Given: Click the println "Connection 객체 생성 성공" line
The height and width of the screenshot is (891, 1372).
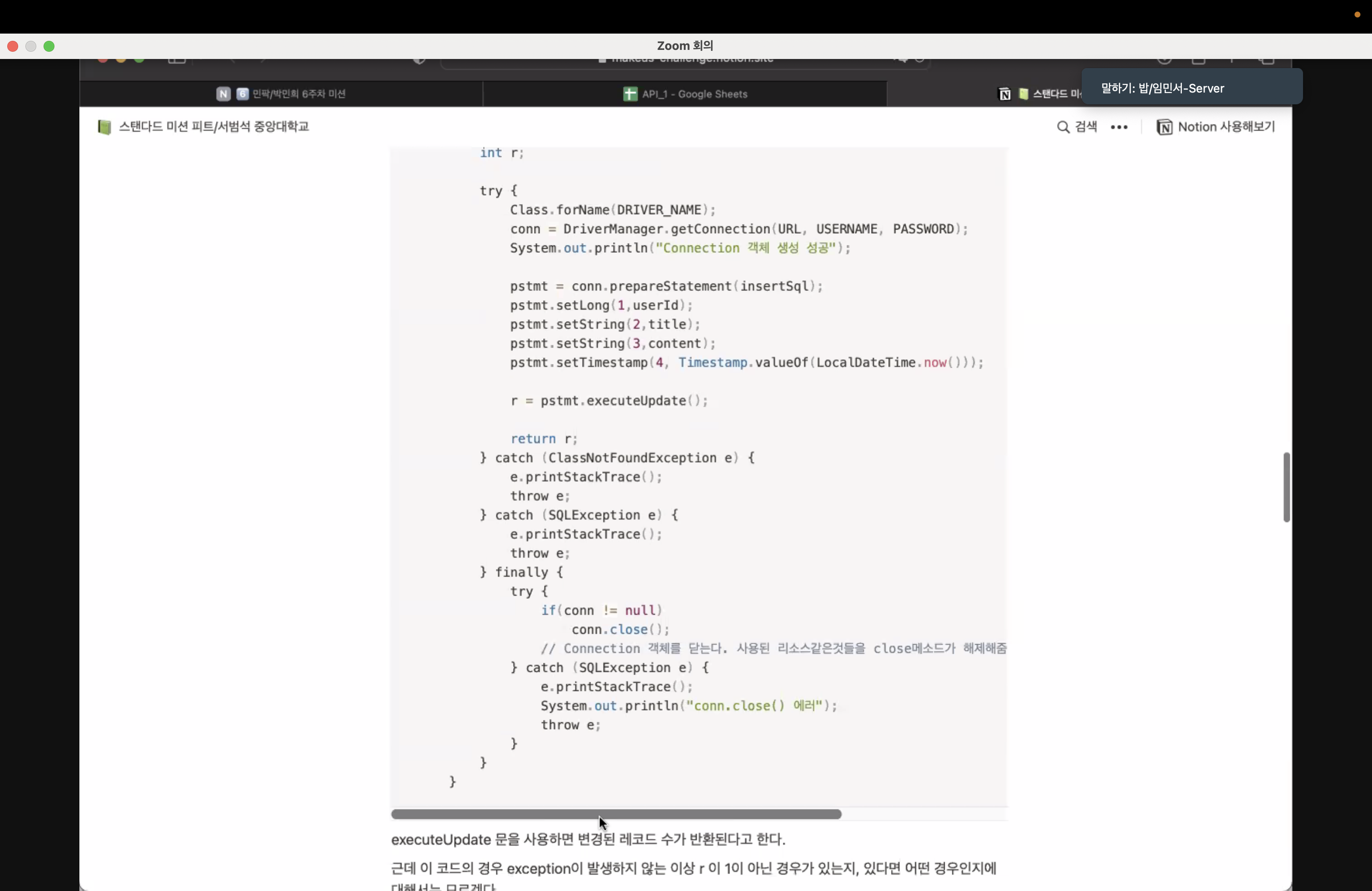Looking at the screenshot, I should click(x=680, y=248).
